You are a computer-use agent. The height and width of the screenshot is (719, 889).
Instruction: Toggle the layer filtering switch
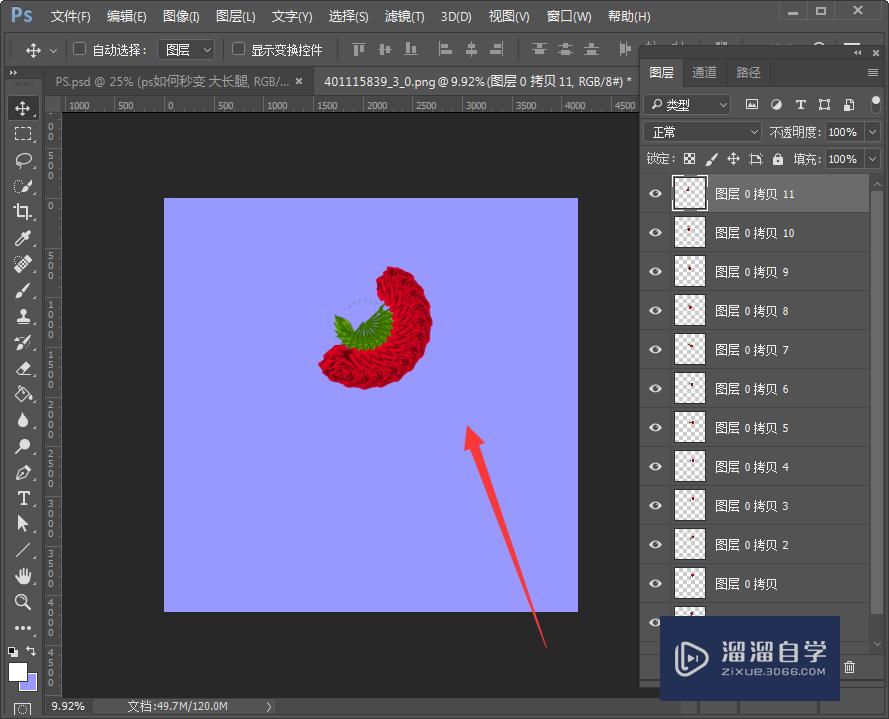875,104
